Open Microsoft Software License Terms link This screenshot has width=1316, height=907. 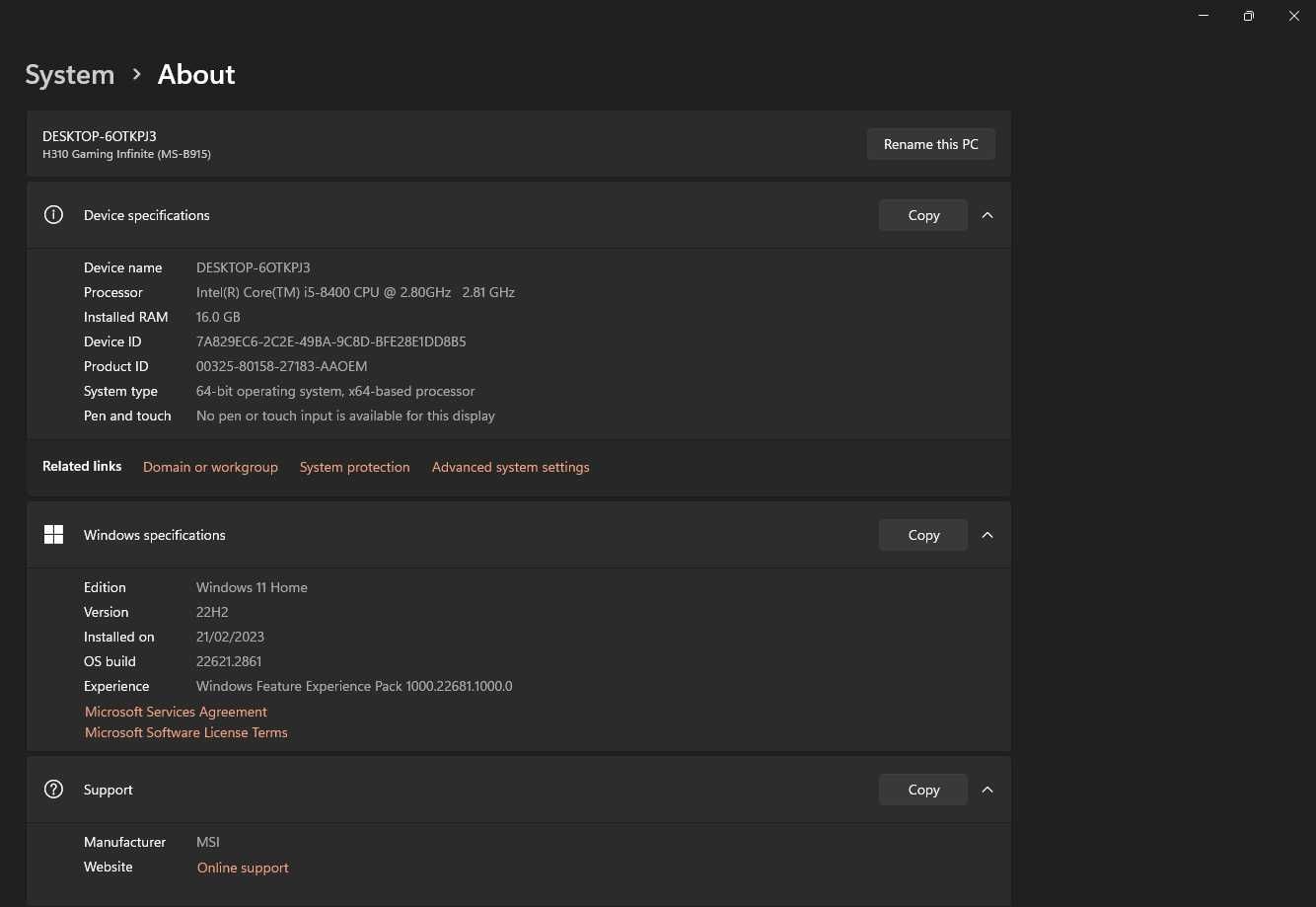click(x=186, y=732)
